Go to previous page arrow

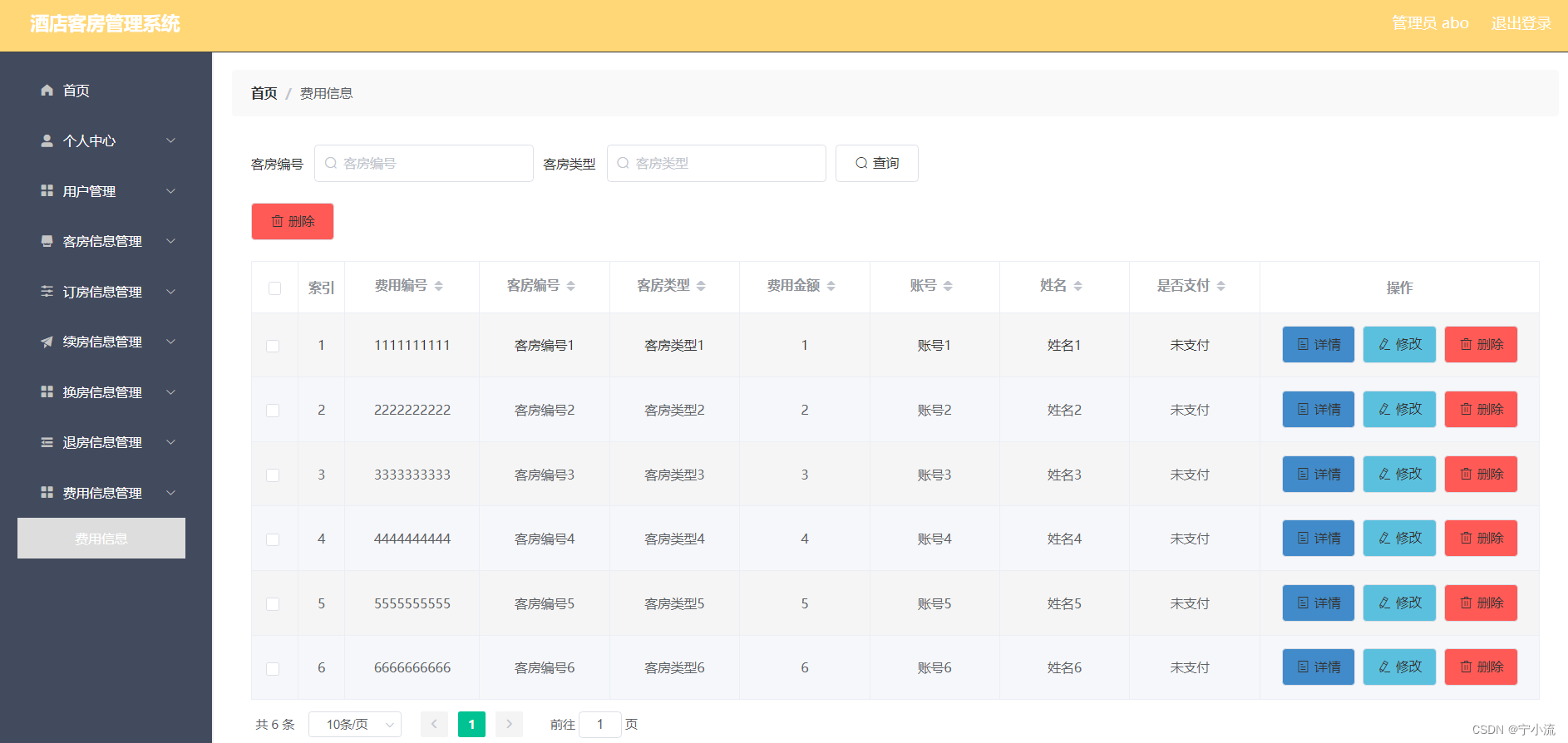click(434, 725)
